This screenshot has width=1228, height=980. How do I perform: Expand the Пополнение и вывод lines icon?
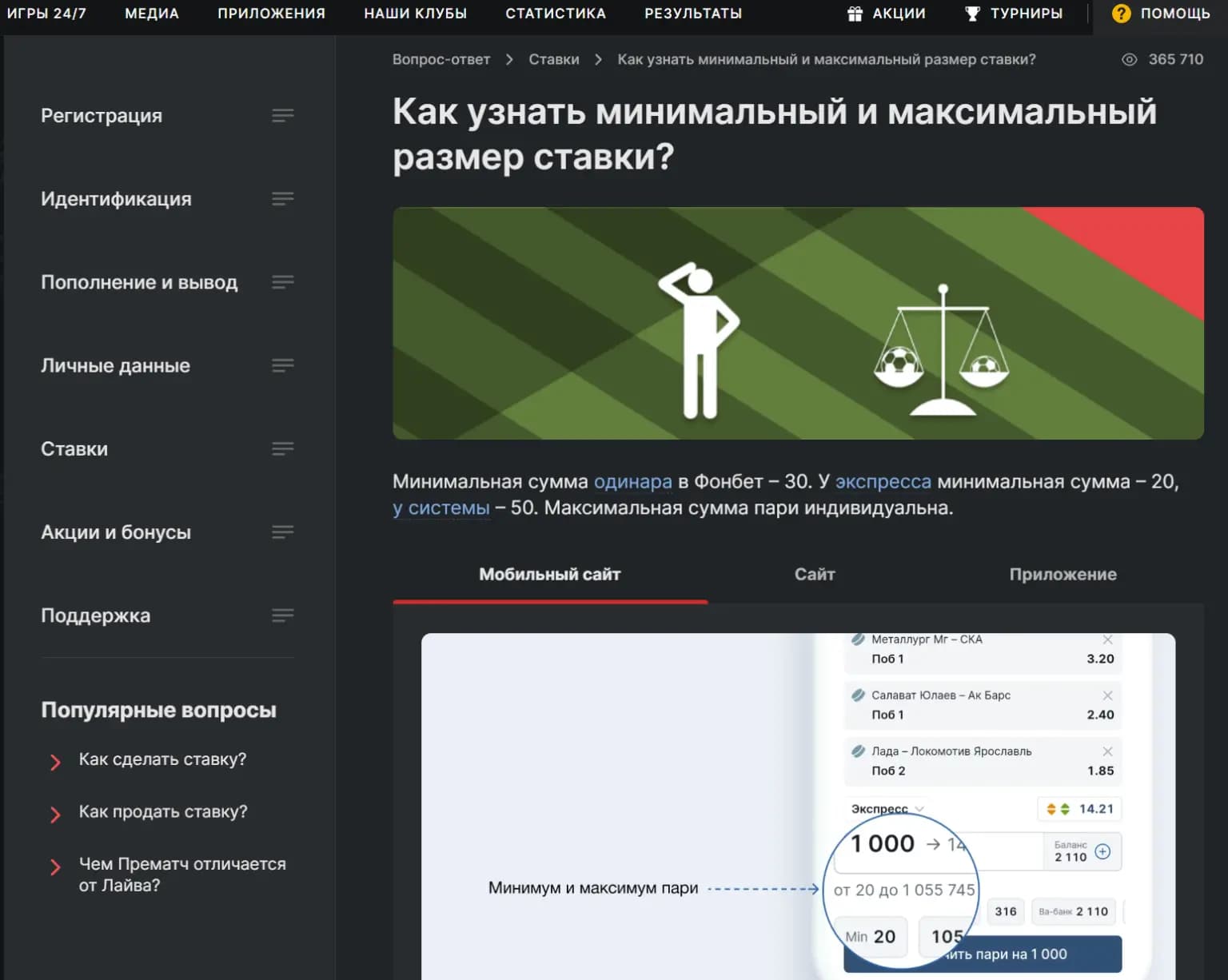pyautogui.click(x=283, y=282)
